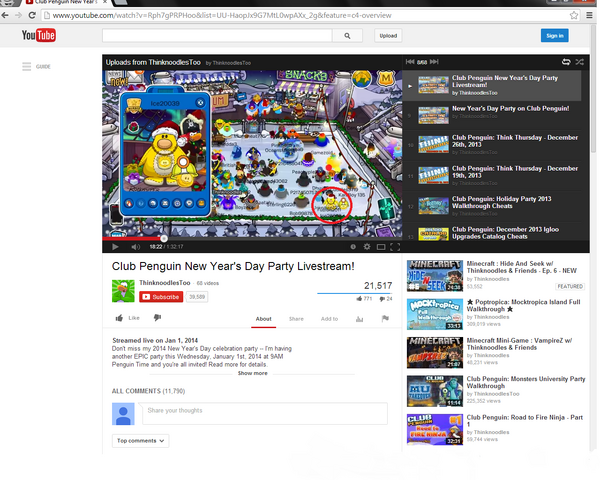This screenshot has width=600, height=480.
Task: Click the YouTube search input field
Action: point(217,36)
